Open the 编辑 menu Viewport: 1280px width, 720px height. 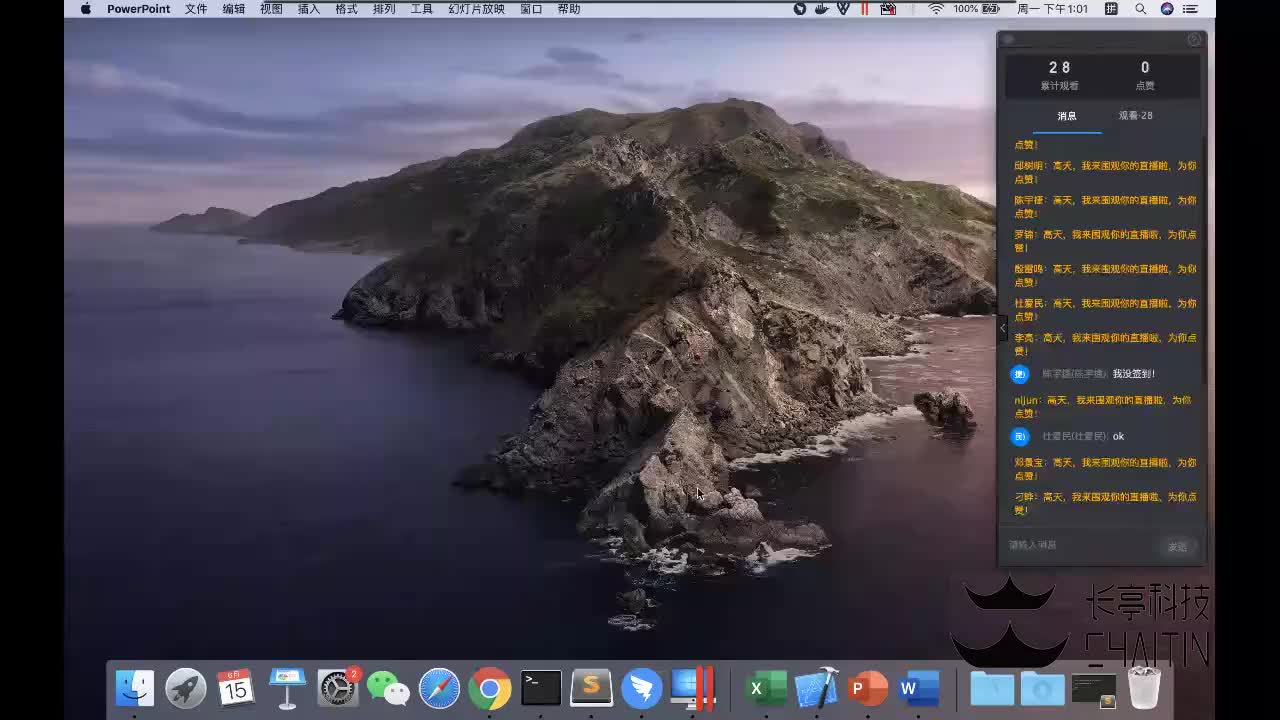click(x=234, y=9)
